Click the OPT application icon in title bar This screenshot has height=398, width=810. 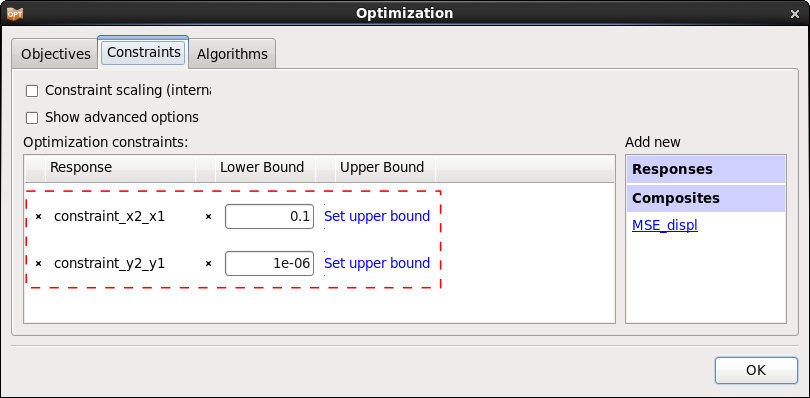(x=14, y=13)
